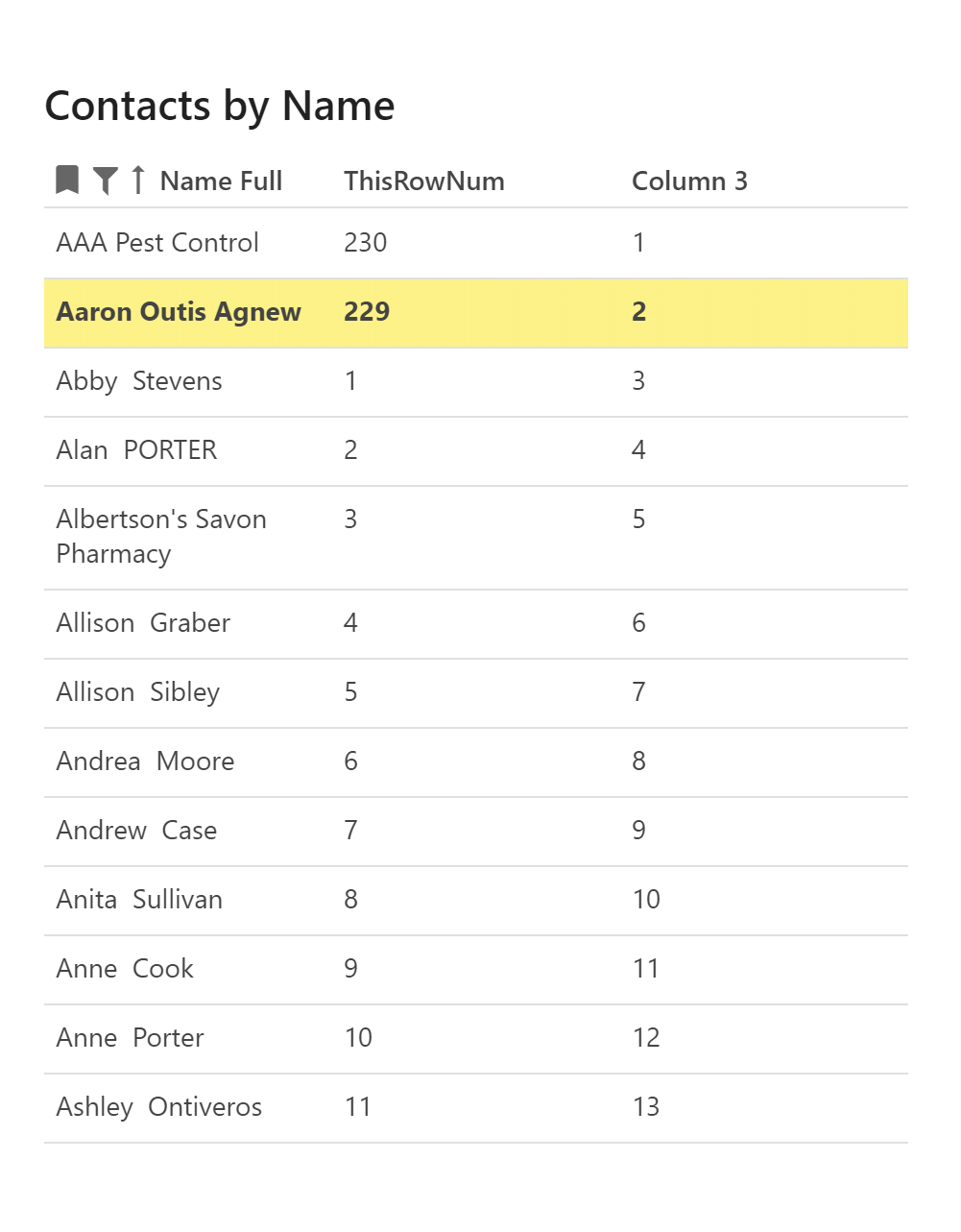
Task: Select highlighted Aaron Outis Agnew row
Action: pos(179,312)
